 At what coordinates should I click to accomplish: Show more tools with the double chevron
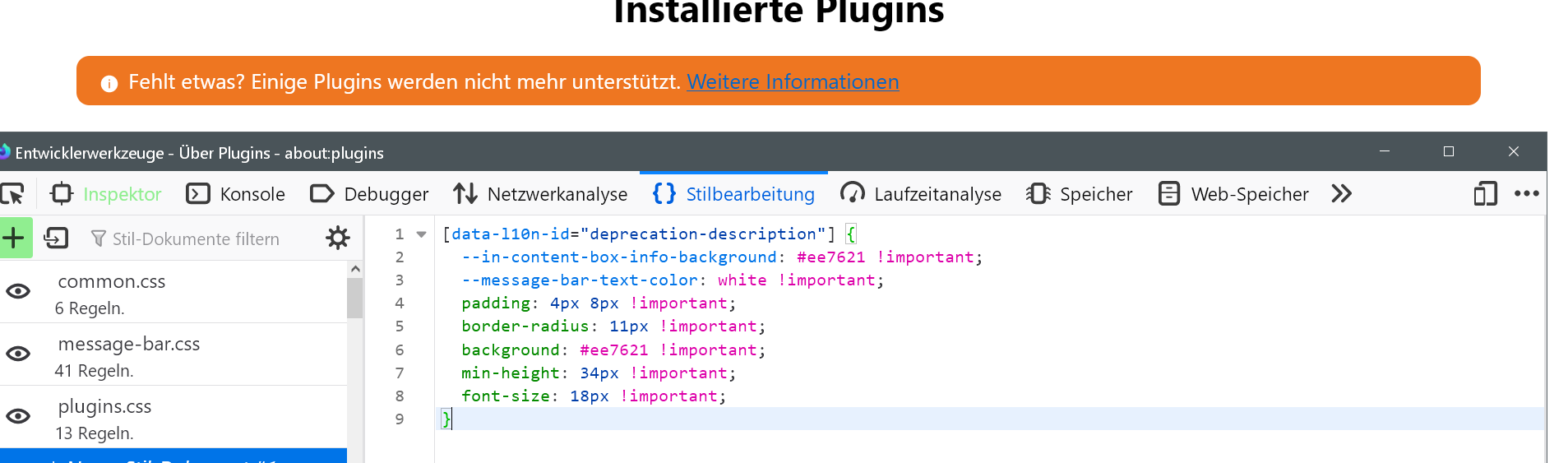pos(1341,194)
